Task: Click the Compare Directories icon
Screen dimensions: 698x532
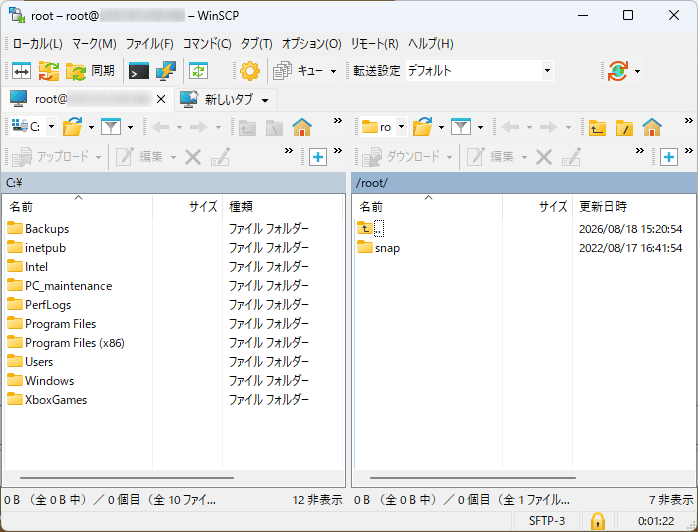Action: coord(49,71)
